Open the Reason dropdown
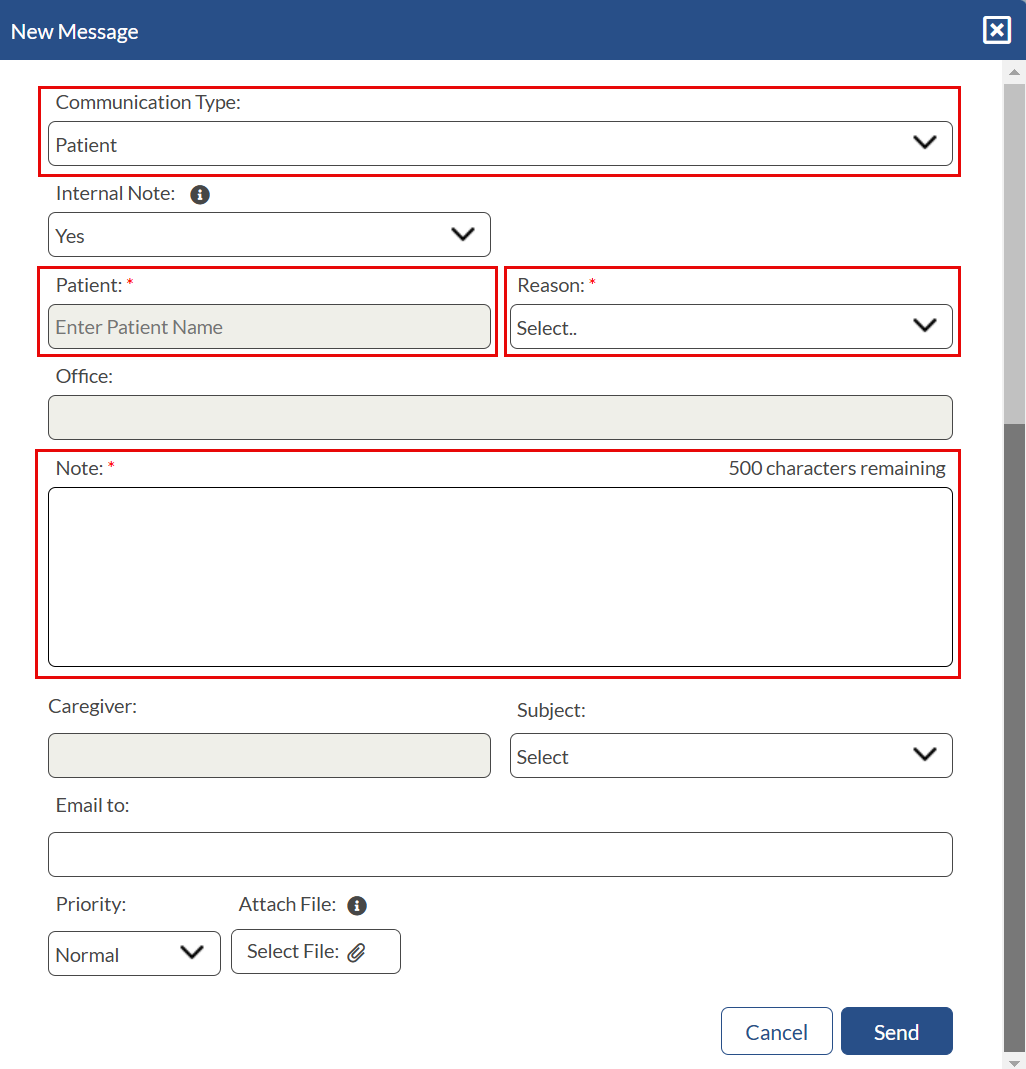 pos(731,327)
